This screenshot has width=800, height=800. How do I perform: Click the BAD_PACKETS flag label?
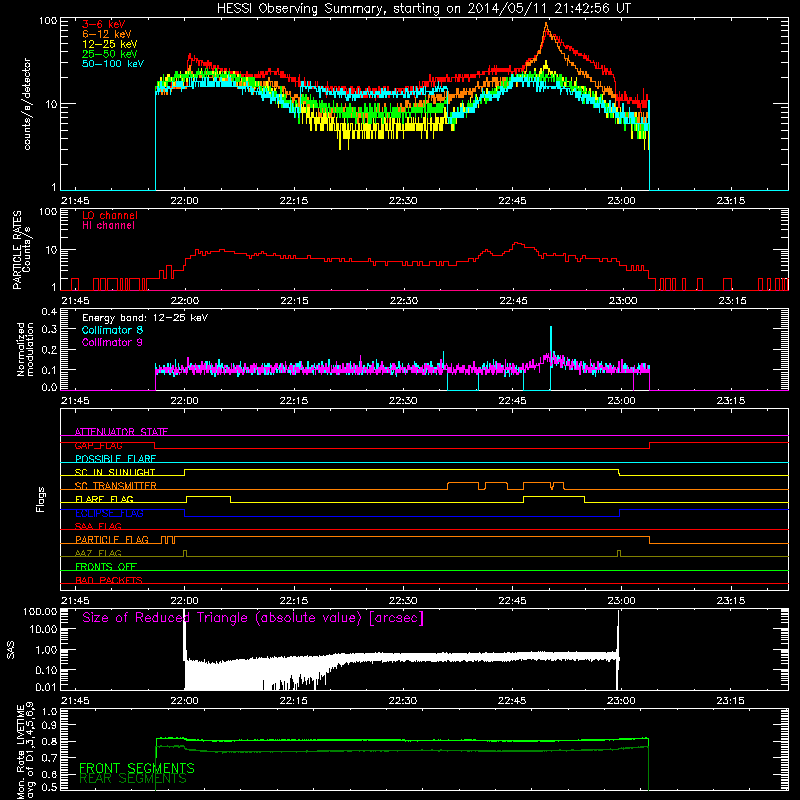pos(109,580)
